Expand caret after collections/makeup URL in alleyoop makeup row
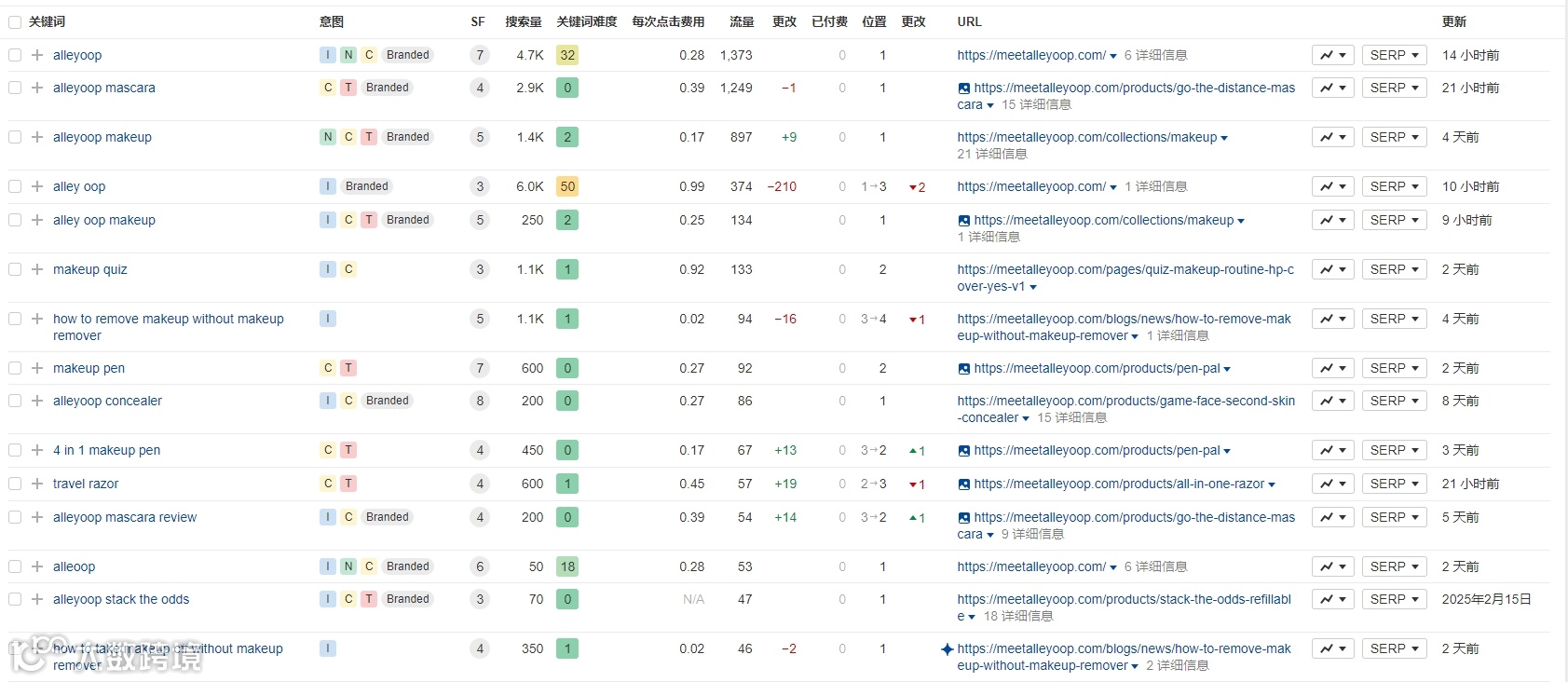 [x=1224, y=138]
